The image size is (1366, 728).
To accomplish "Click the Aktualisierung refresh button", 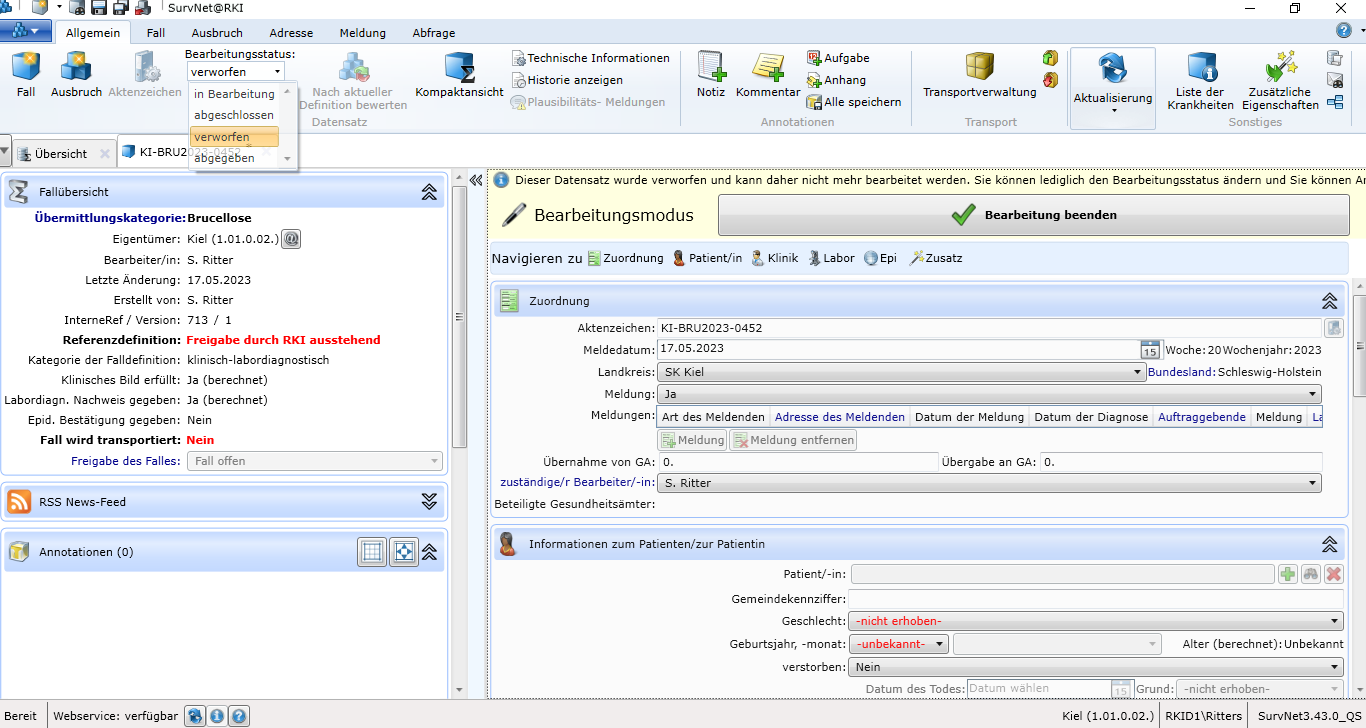I will (x=1112, y=72).
